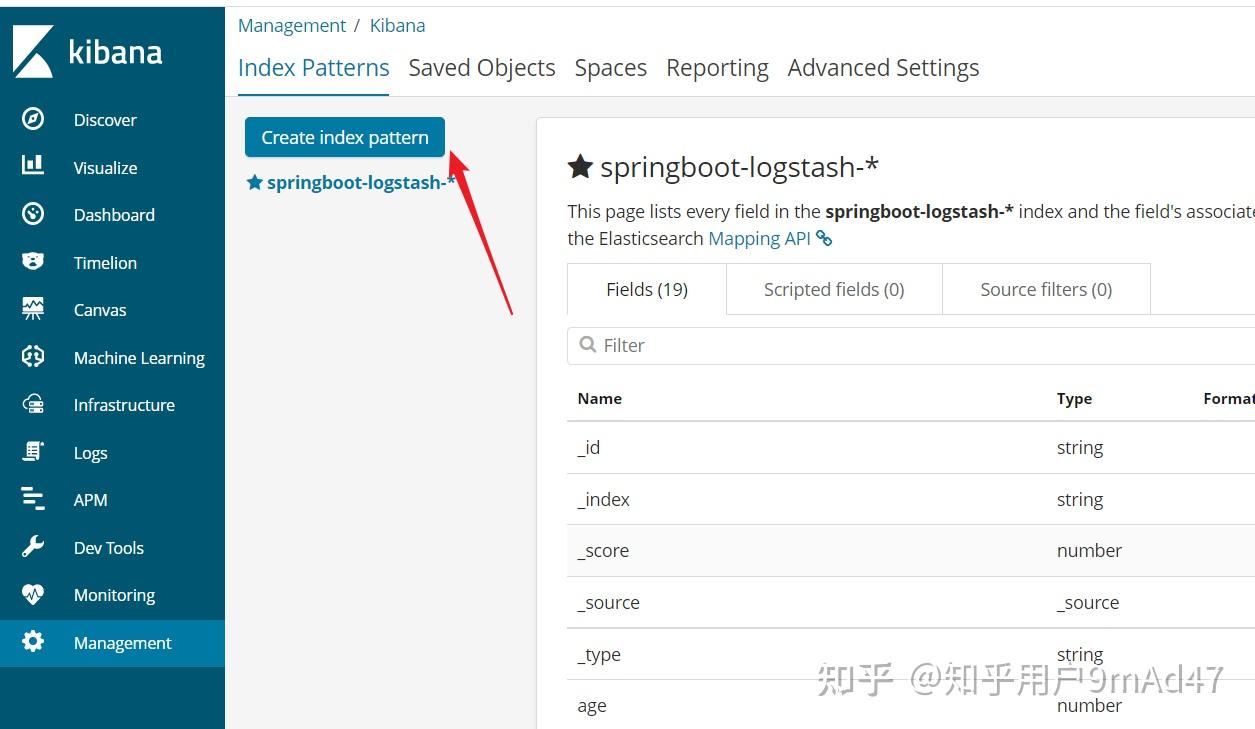This screenshot has width=1255, height=729.
Task: Click the Mapping API link icon
Action: coord(823,238)
